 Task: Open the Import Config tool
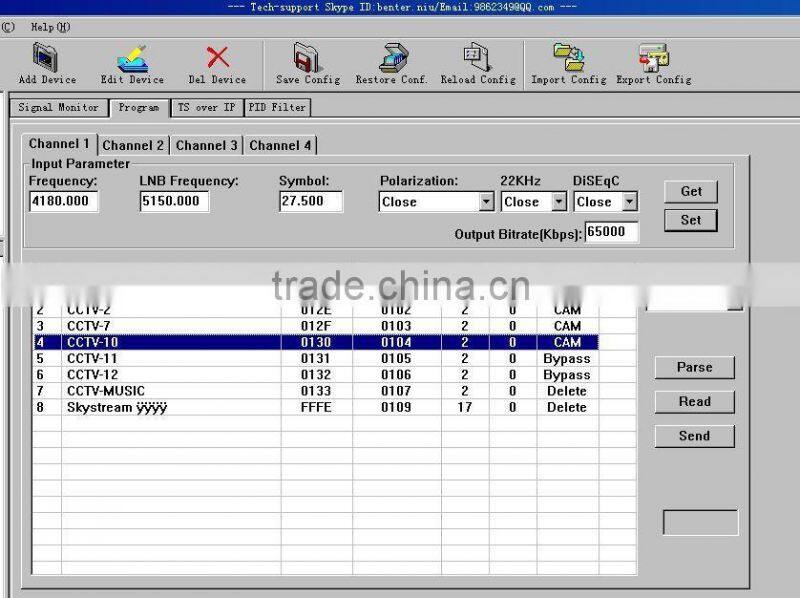coord(567,60)
